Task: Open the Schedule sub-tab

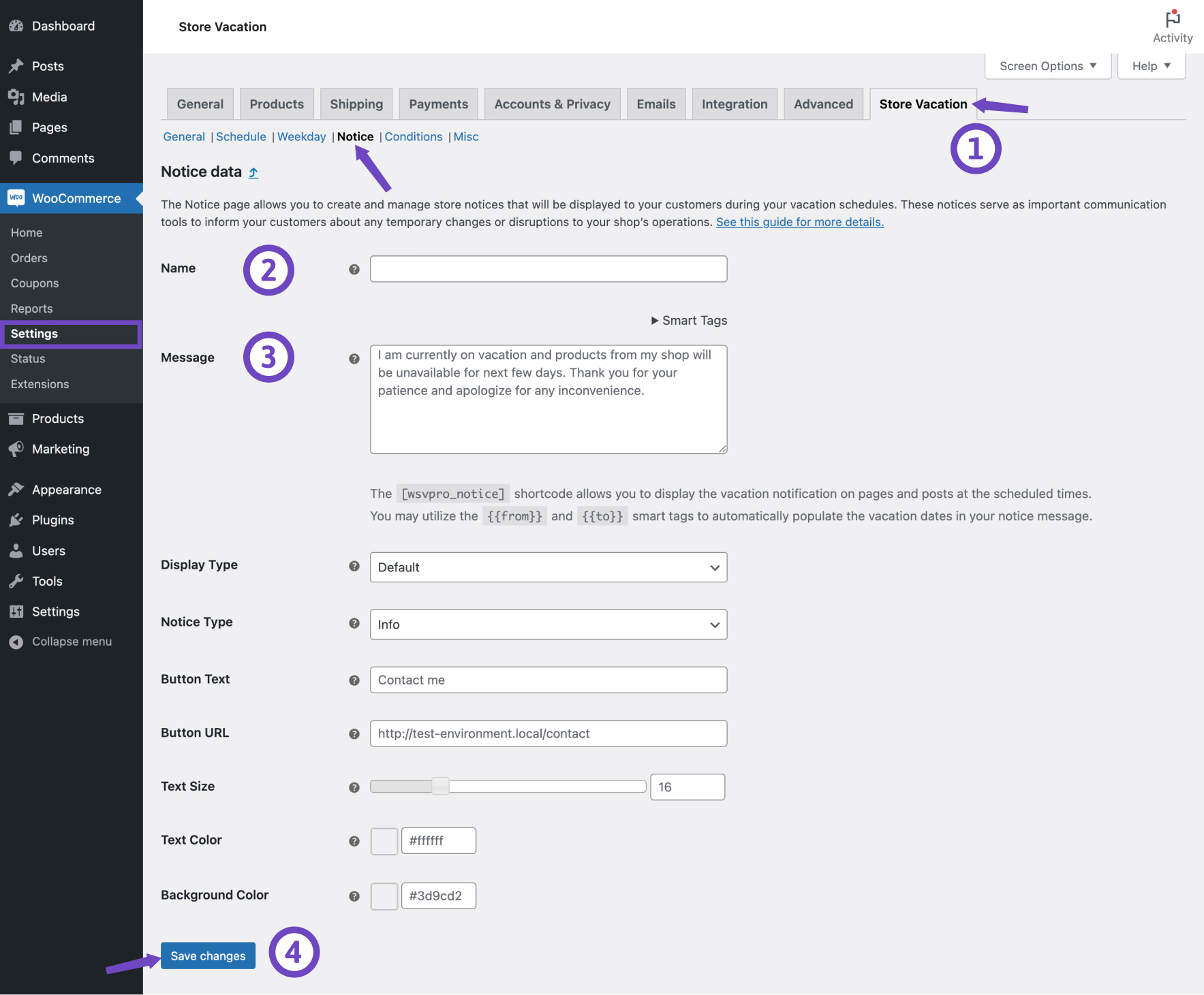Action: (x=241, y=136)
